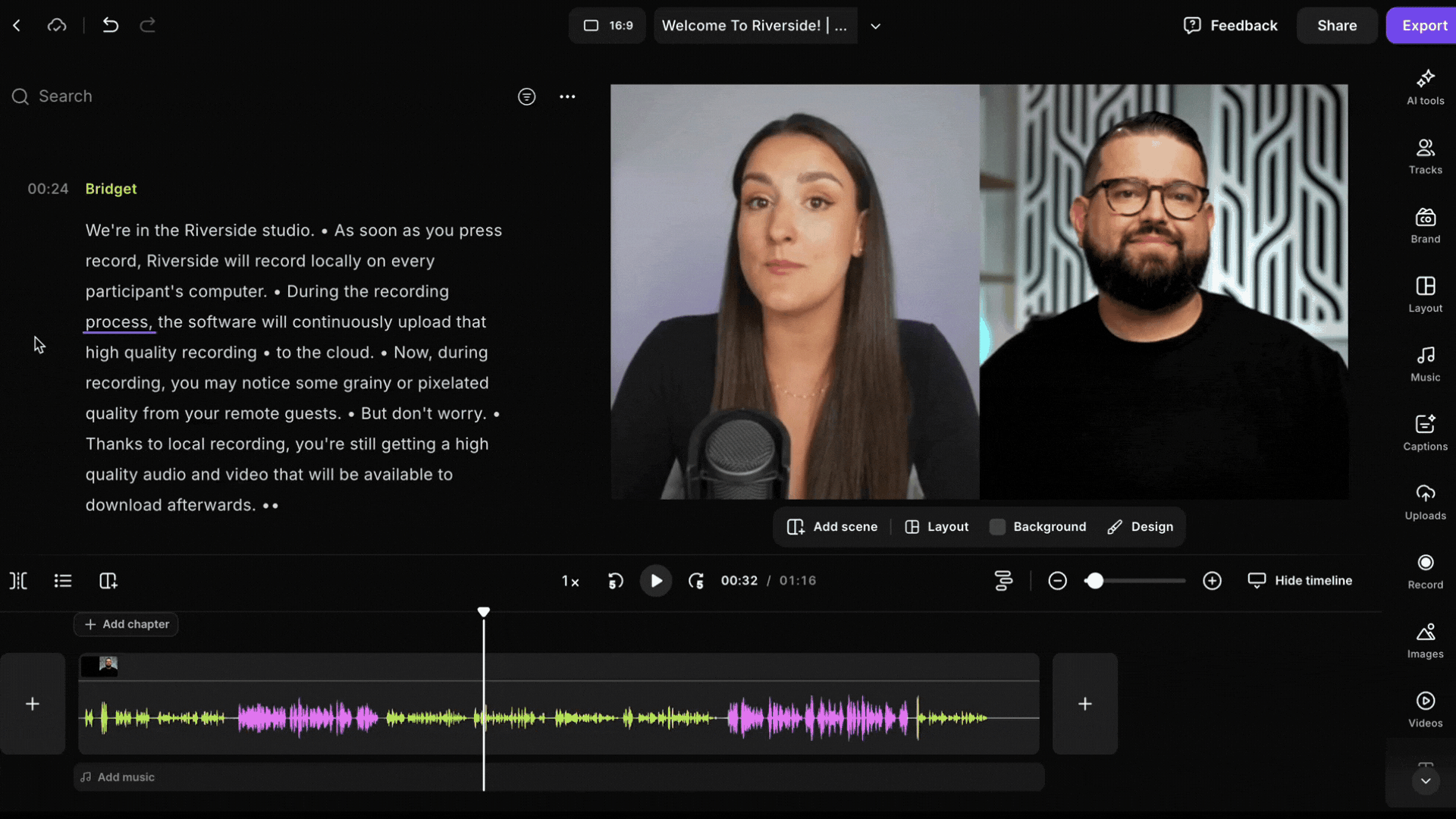Open the Feedback form

(1230, 26)
